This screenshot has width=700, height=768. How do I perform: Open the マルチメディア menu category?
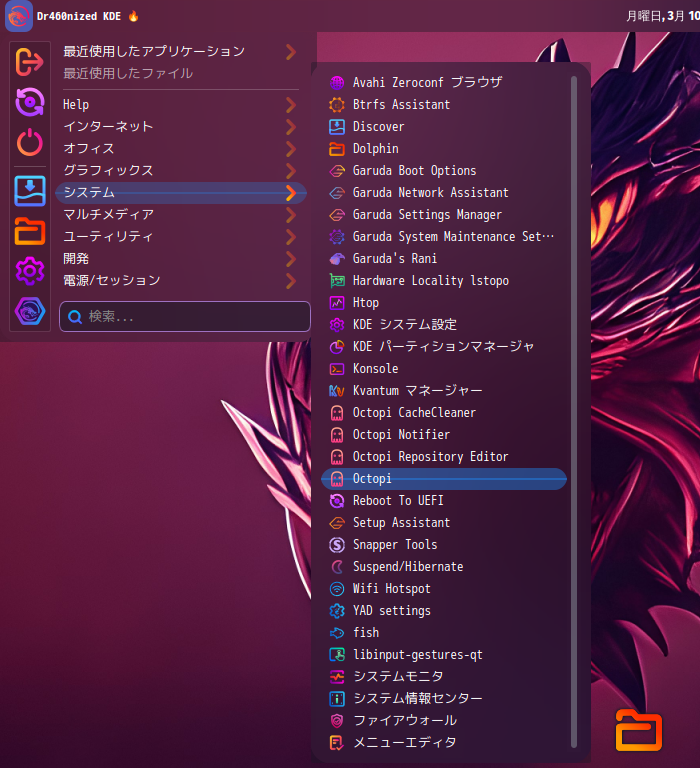(x=181, y=215)
